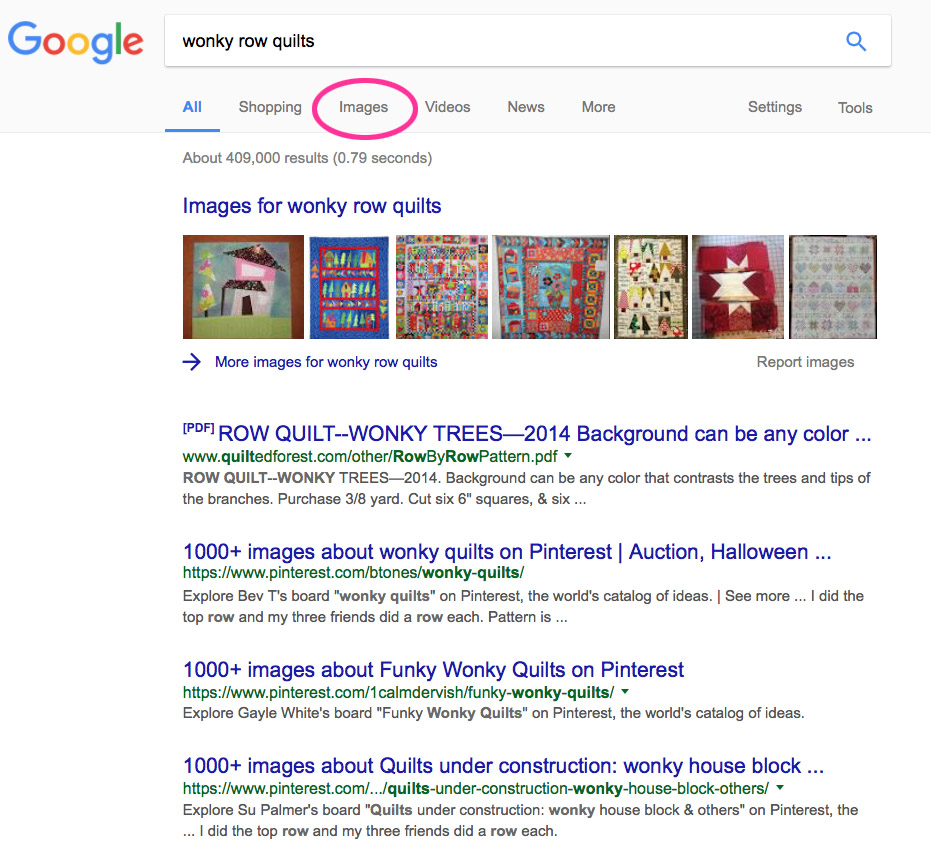
Task: Click the arrow icon beside More images
Action: (192, 362)
